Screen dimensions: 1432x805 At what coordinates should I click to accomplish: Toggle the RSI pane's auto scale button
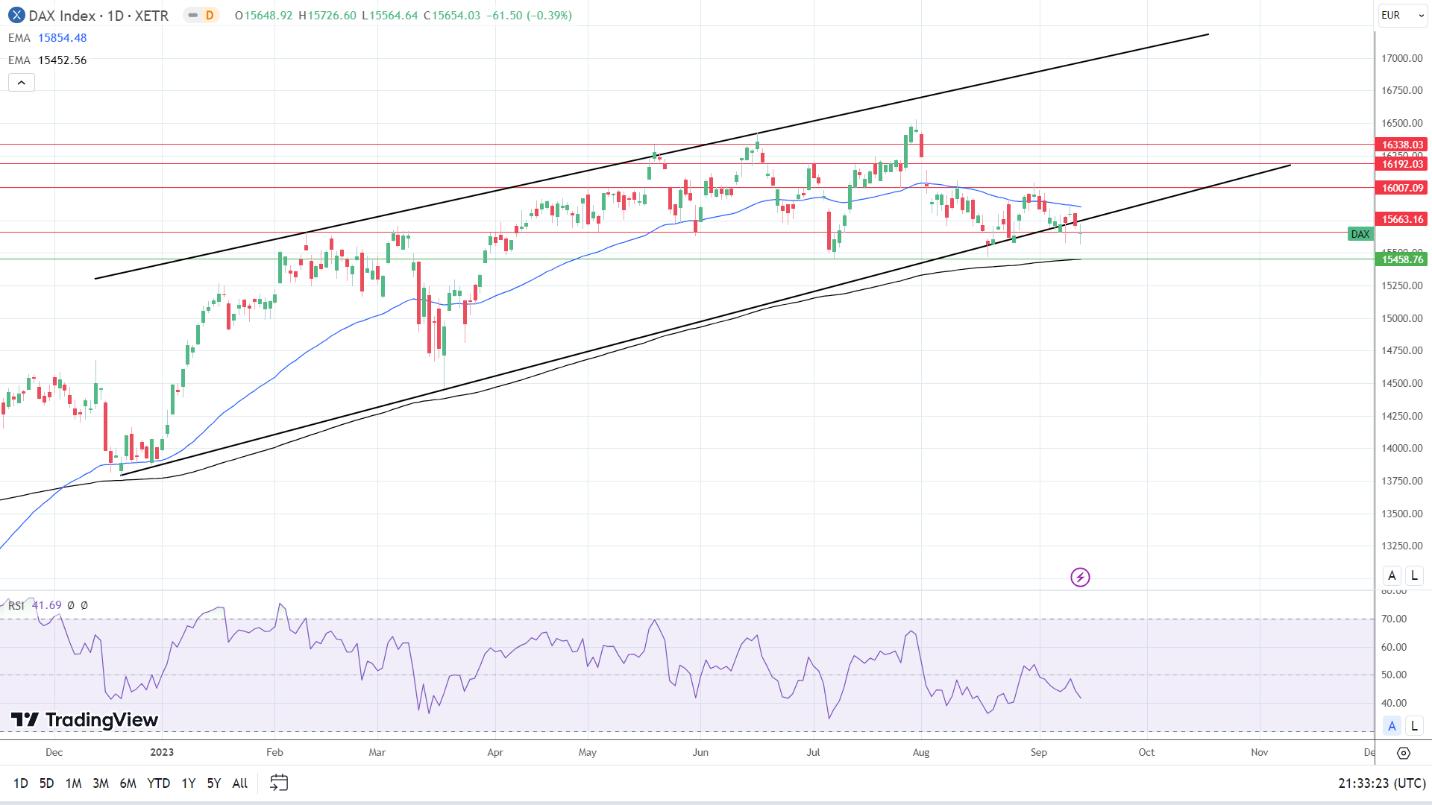[1391, 725]
